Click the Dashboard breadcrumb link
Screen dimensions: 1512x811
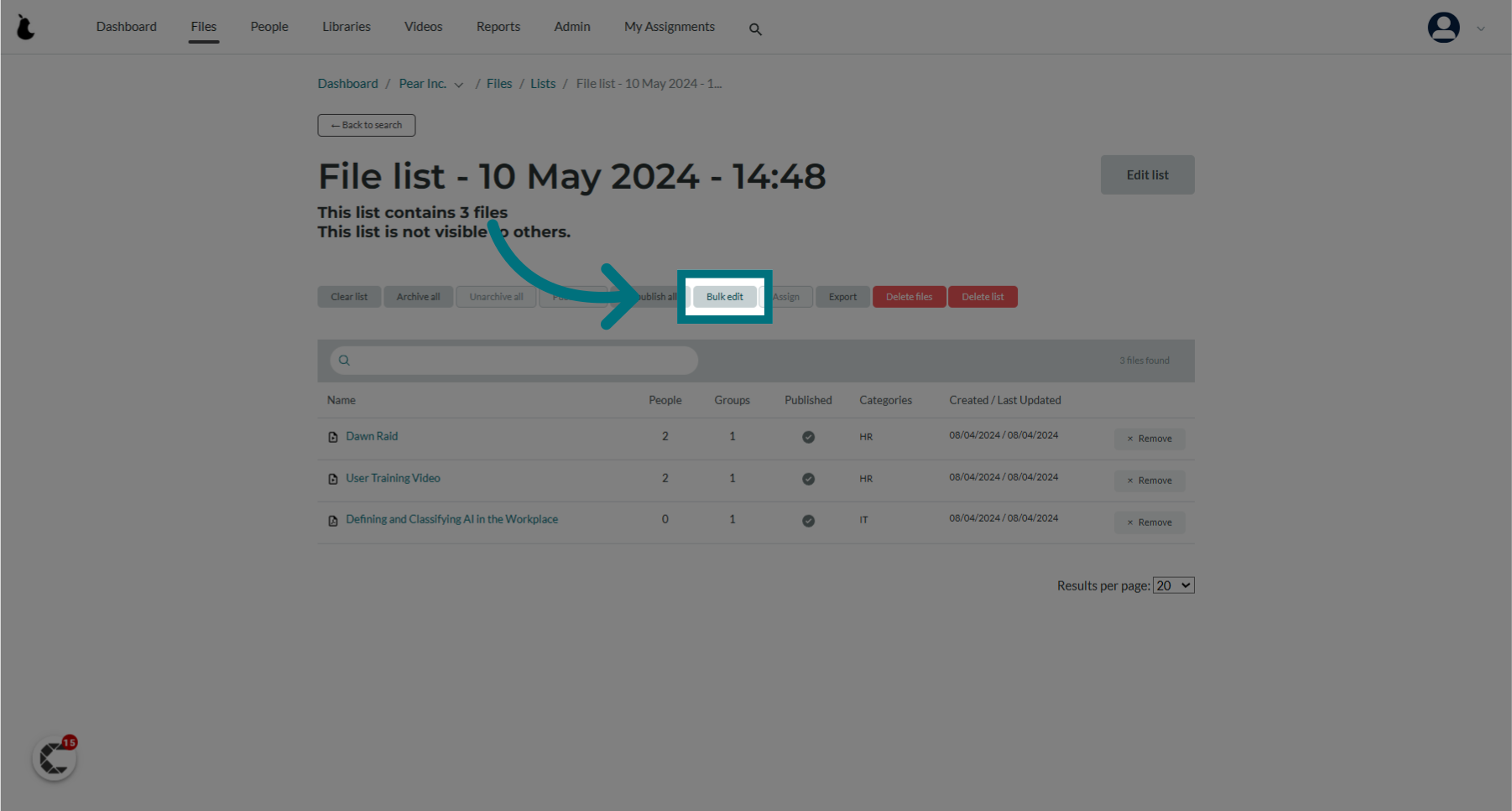[348, 84]
